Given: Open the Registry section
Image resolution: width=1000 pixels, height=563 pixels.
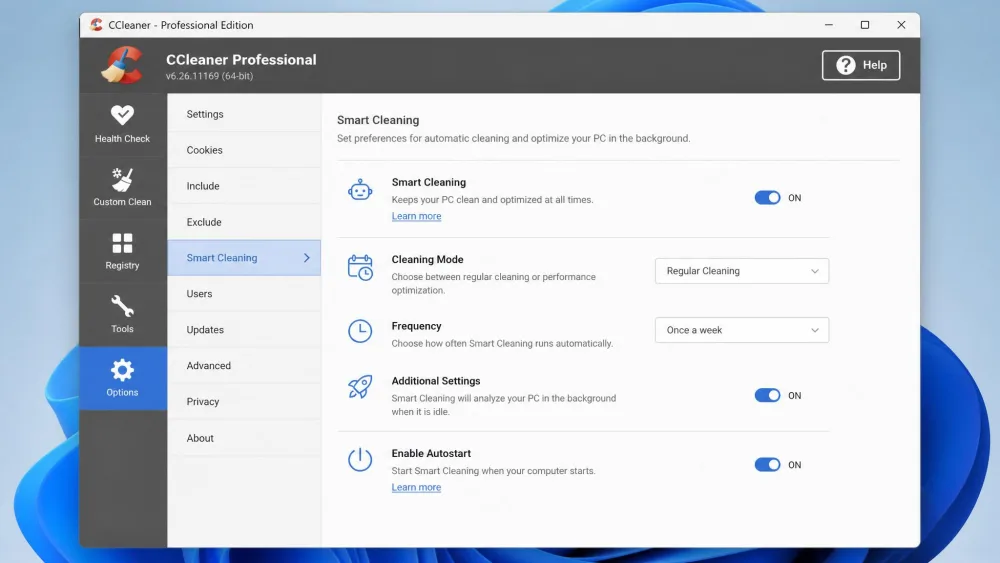Looking at the screenshot, I should coord(122,251).
